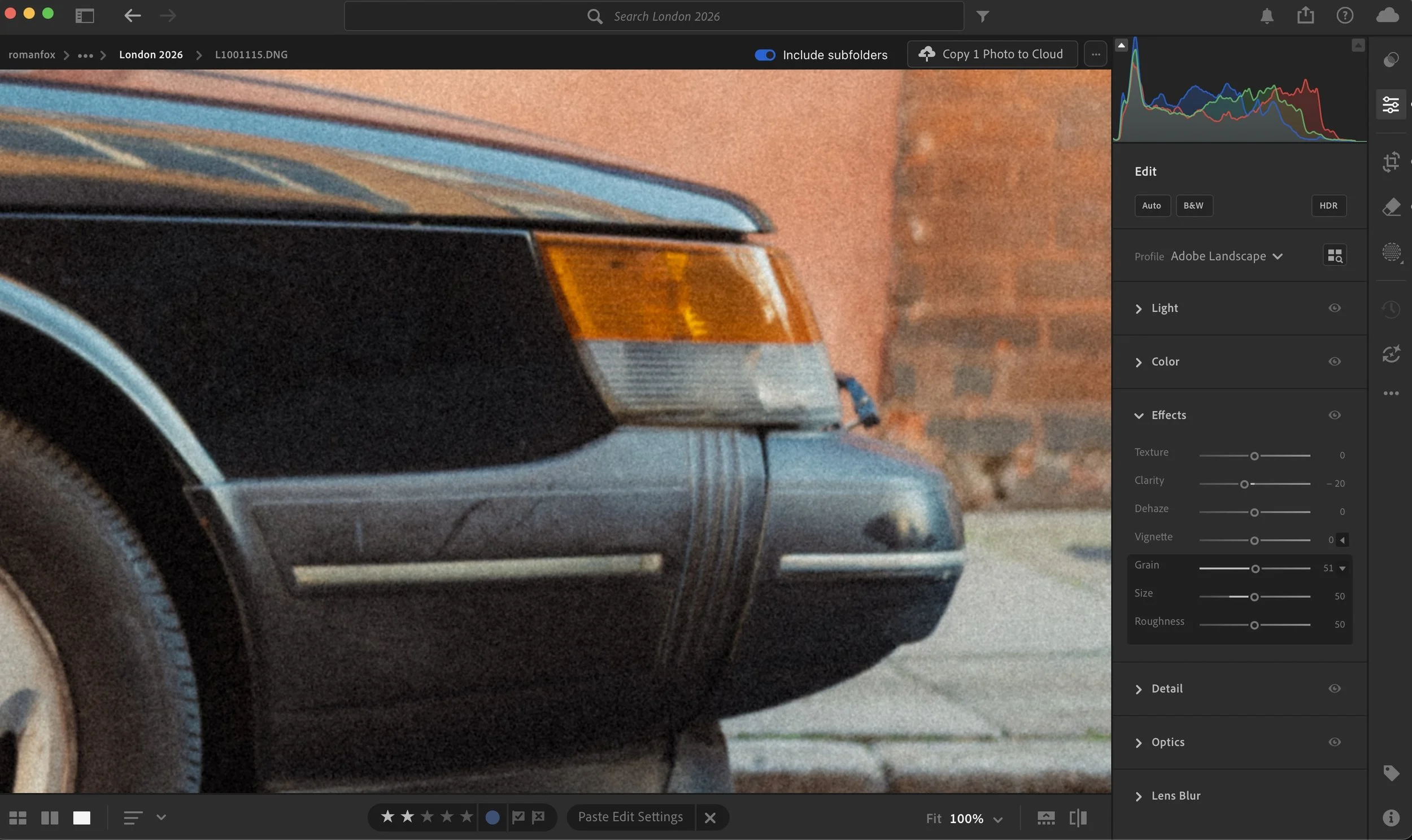
Task: Click London 2026 breadcrumb
Action: click(151, 55)
